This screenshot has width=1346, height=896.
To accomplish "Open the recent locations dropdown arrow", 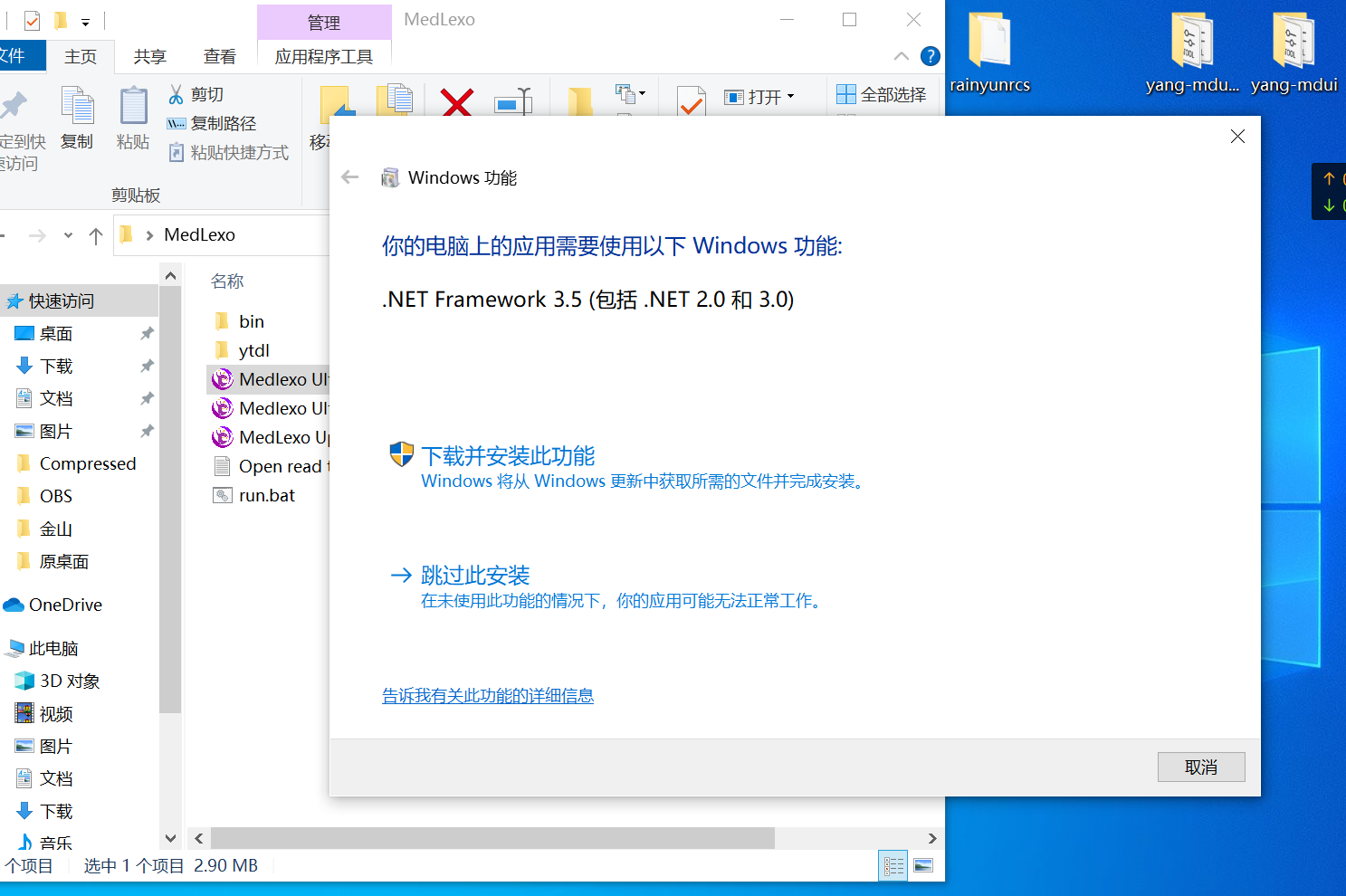I will (x=68, y=235).
